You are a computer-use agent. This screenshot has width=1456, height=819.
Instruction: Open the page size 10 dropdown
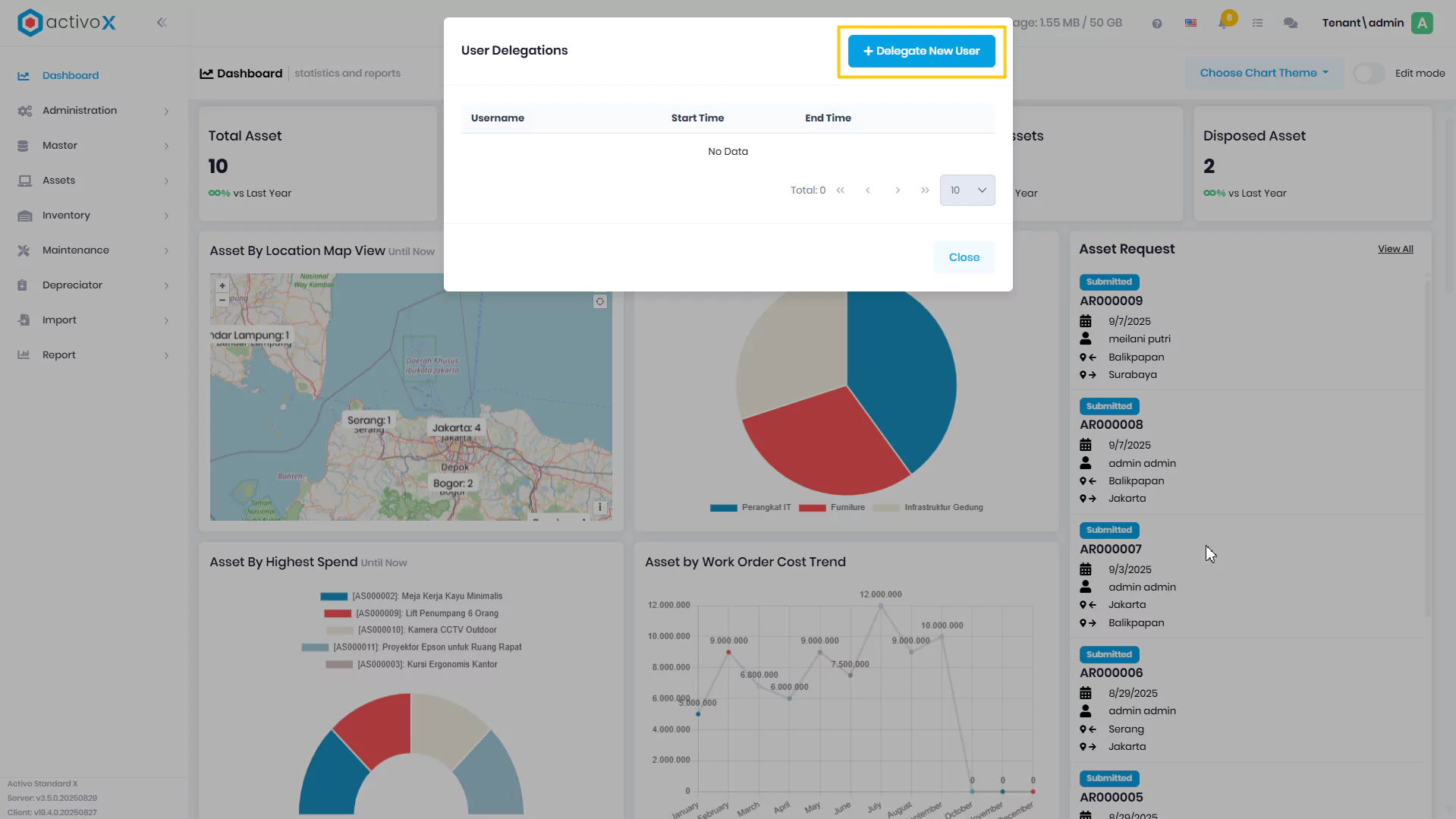(967, 191)
